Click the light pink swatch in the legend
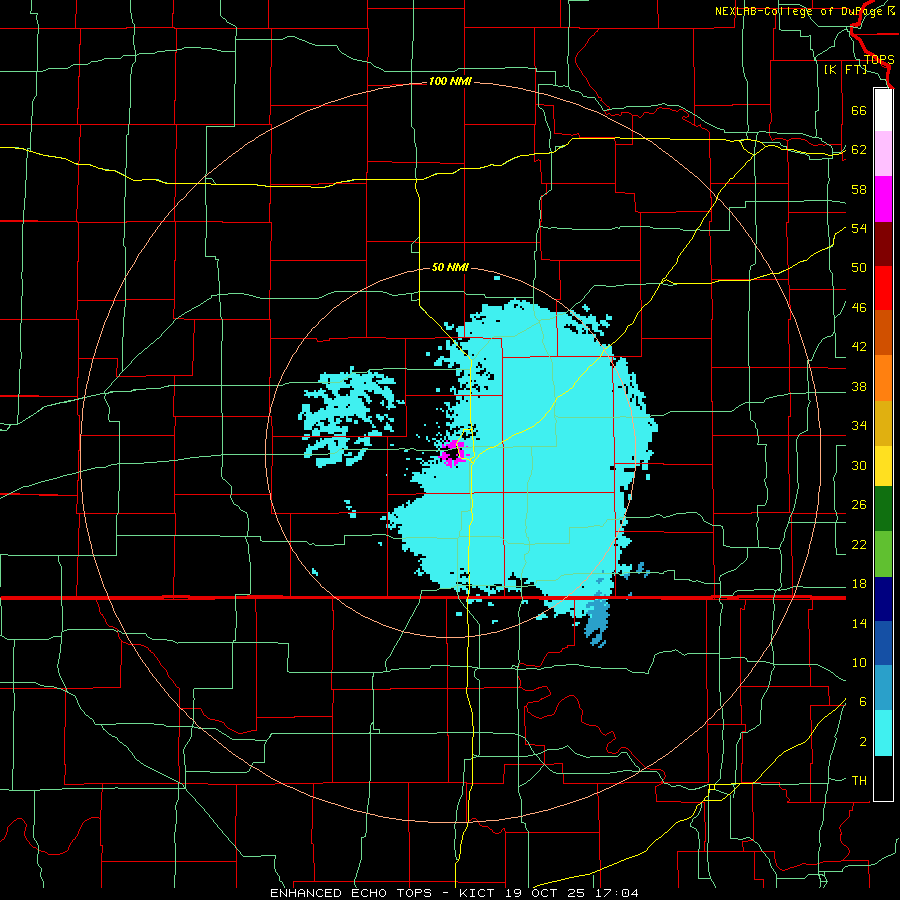 tap(883, 154)
